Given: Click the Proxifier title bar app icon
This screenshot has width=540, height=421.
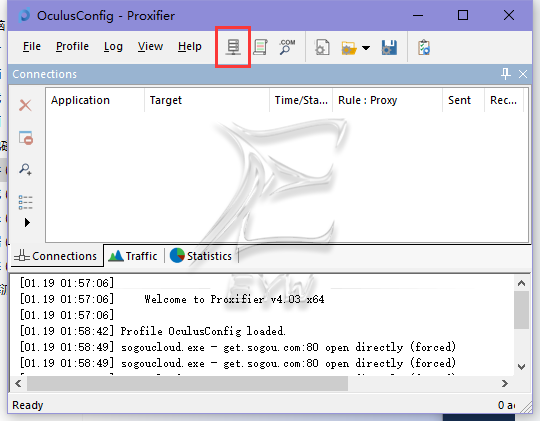Looking at the screenshot, I should (24, 16).
